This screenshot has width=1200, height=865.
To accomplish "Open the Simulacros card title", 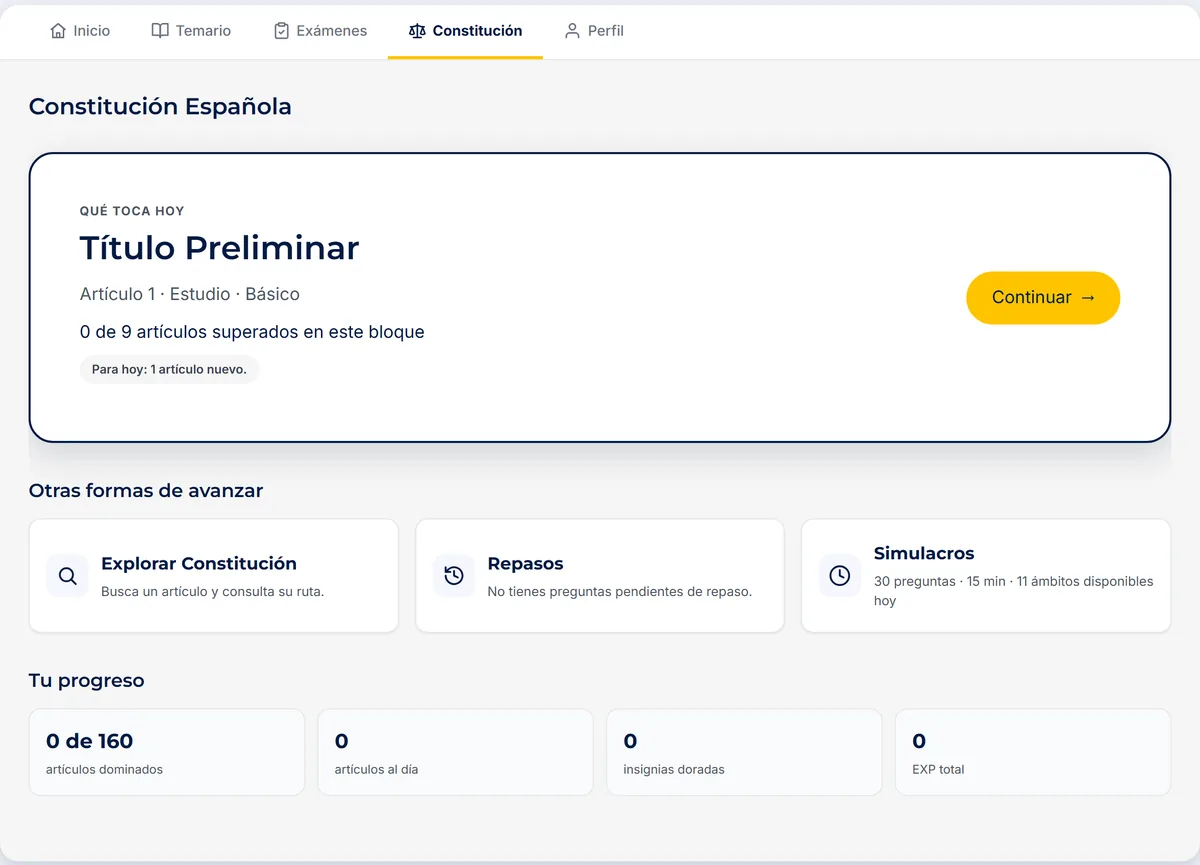I will pyautogui.click(x=924, y=553).
